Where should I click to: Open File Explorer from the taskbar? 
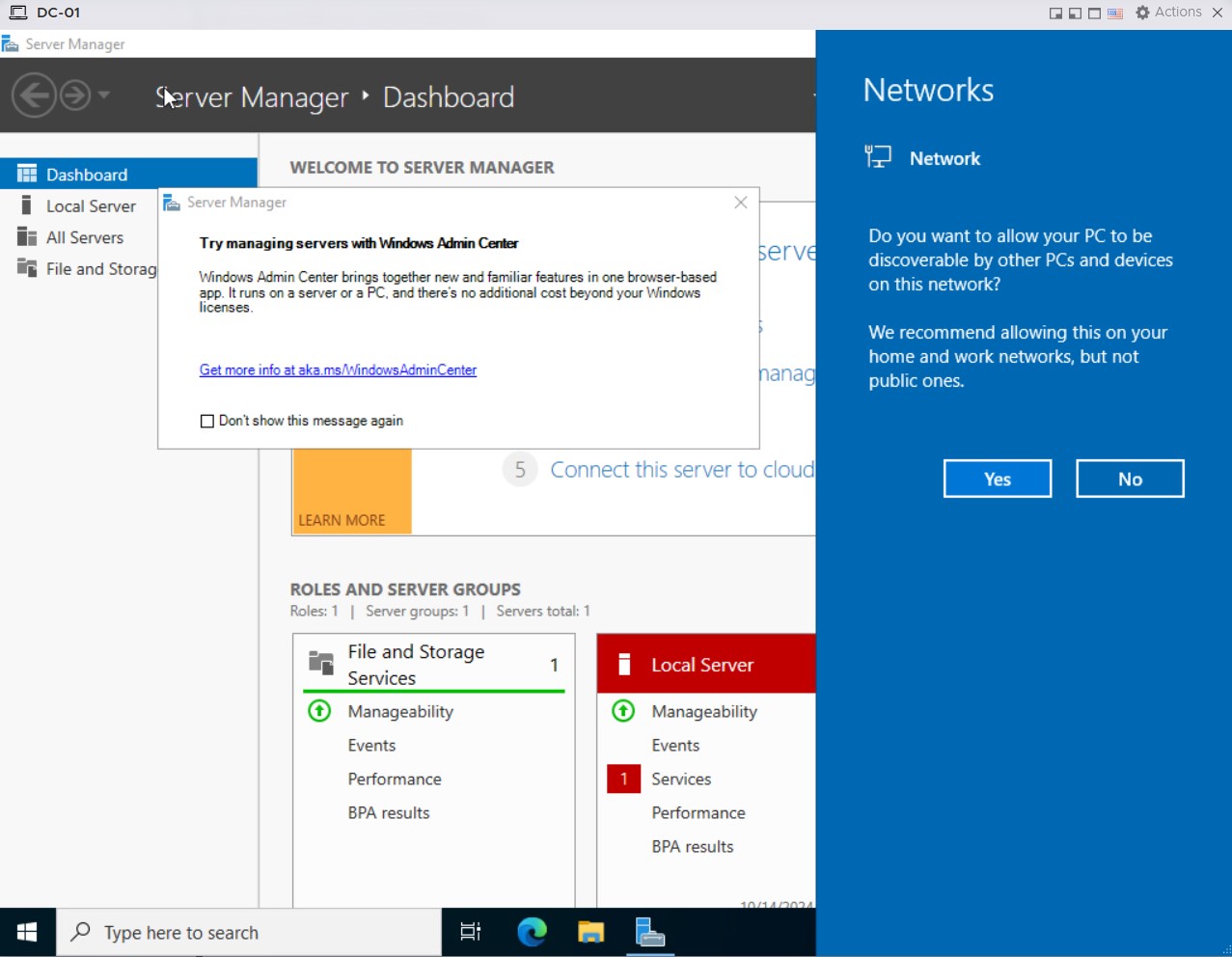click(590, 932)
